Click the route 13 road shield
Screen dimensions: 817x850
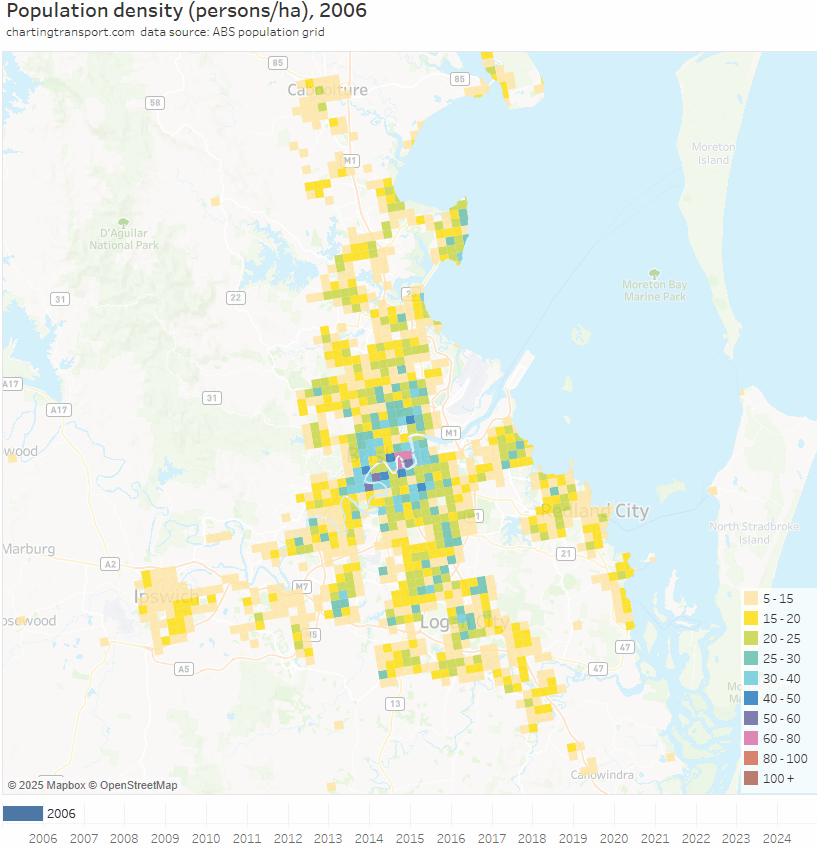point(395,704)
